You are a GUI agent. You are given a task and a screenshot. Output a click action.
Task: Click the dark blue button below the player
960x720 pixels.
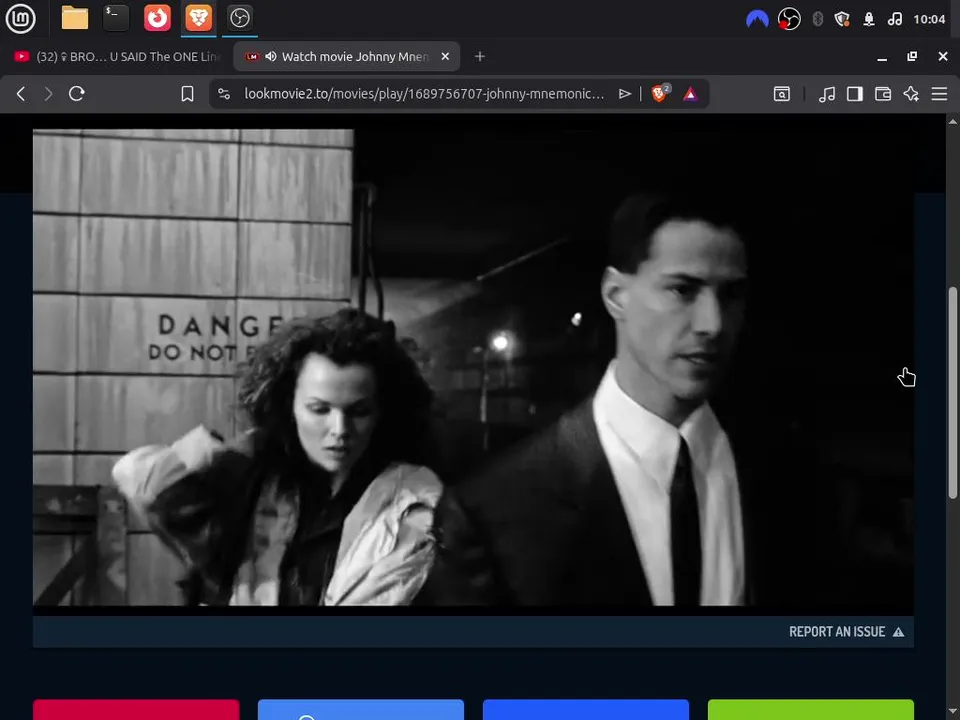click(585, 710)
